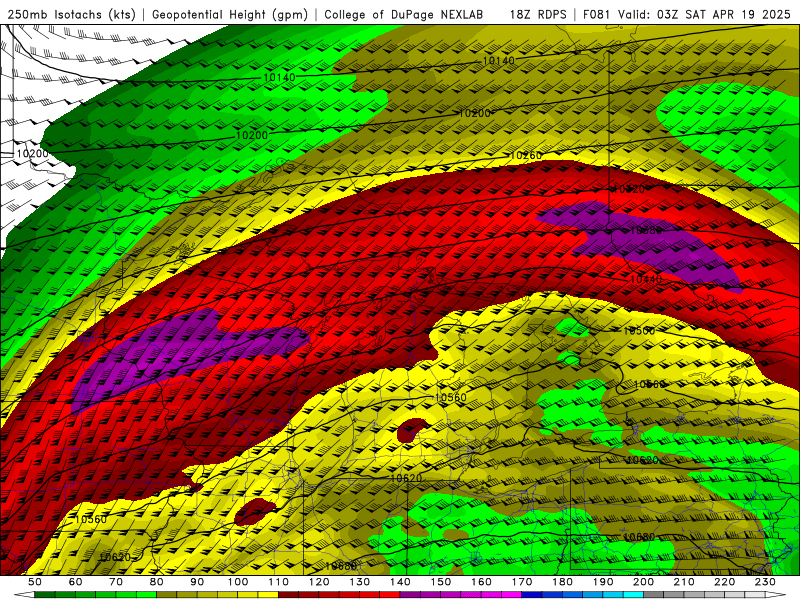Click the 90 value on color scale
Screen dimensions: 800x600
pos(197,582)
